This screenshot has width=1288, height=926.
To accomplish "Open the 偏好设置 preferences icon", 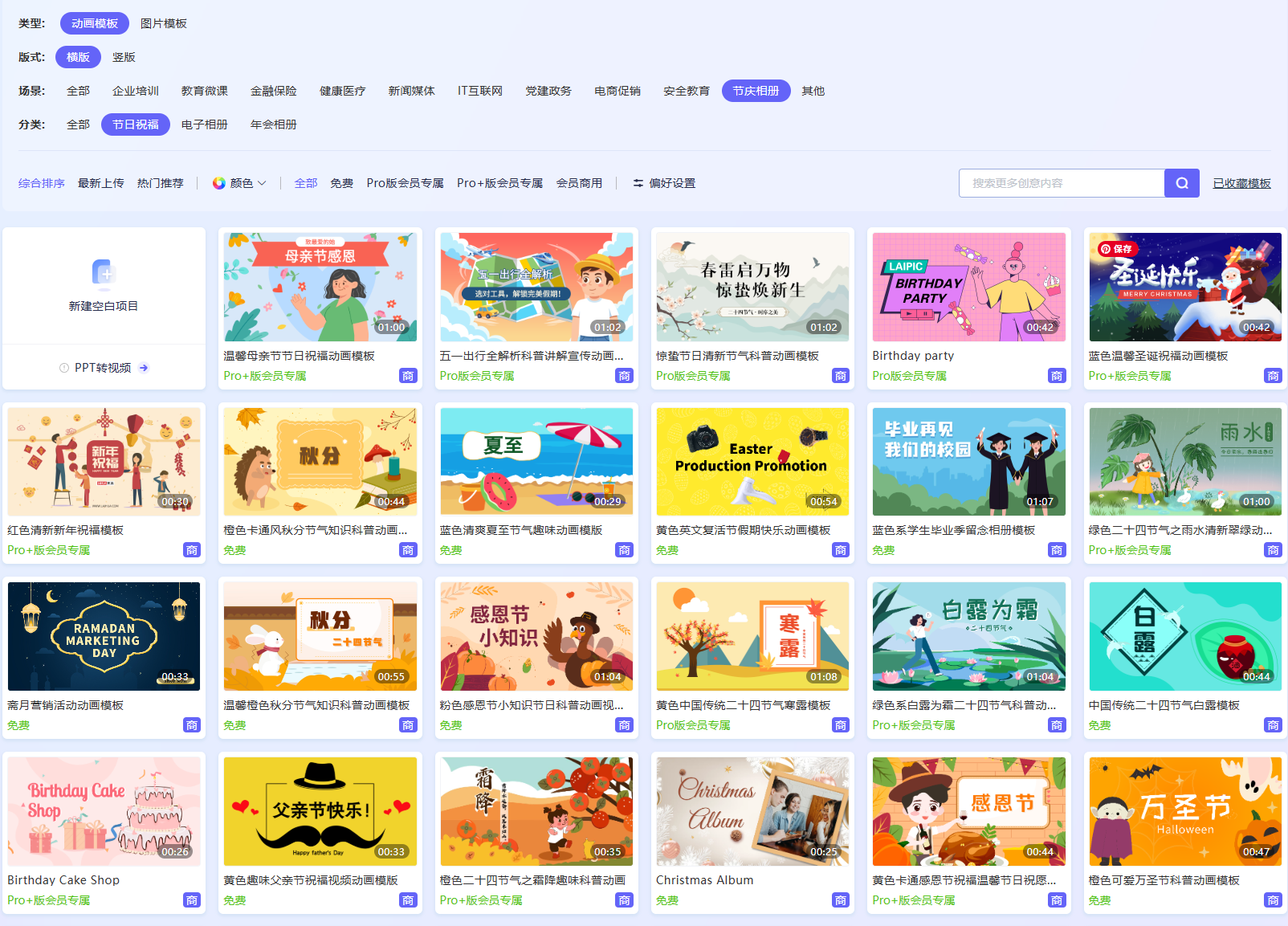I will tap(638, 183).
